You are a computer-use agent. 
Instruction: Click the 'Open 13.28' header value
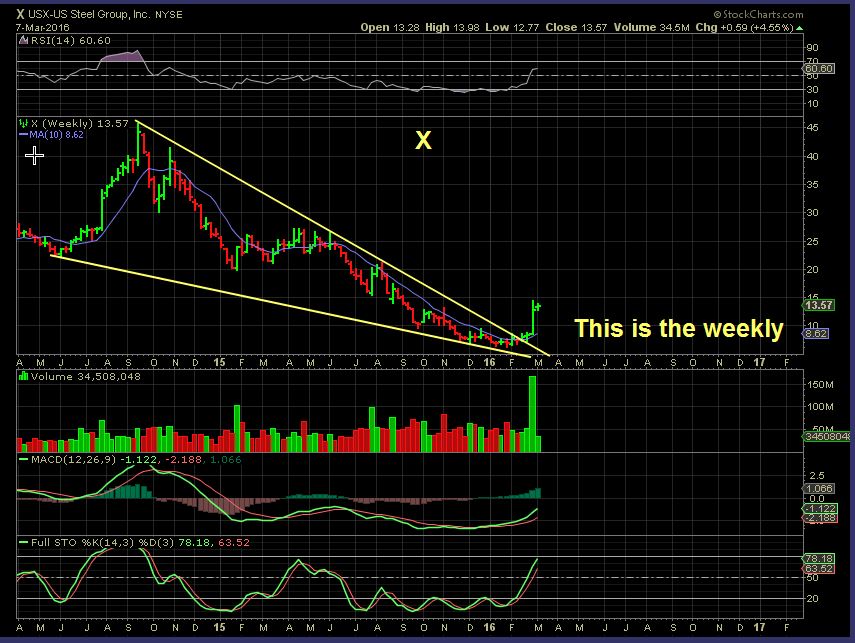click(390, 27)
